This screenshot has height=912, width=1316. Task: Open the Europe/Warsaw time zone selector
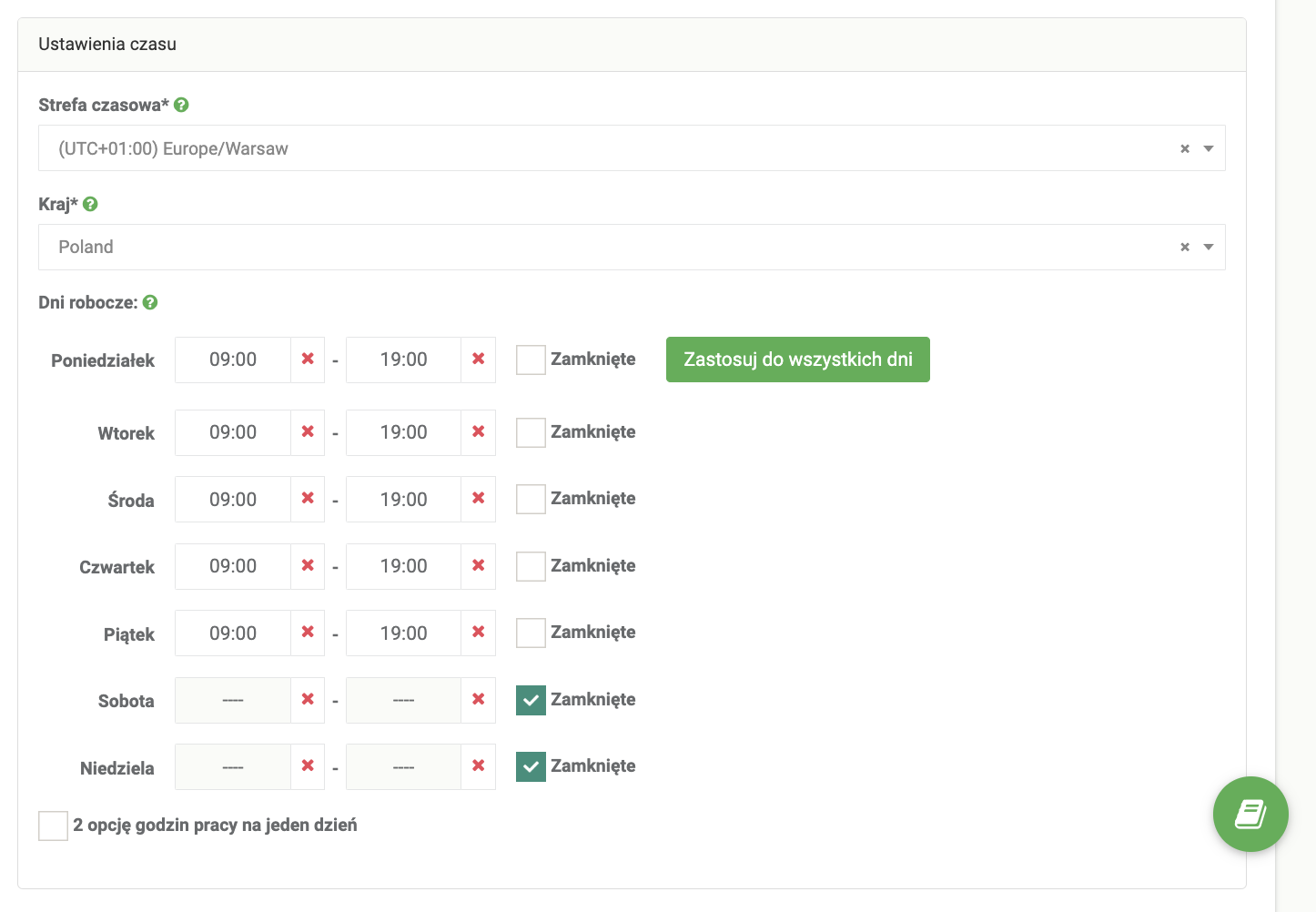point(632,148)
